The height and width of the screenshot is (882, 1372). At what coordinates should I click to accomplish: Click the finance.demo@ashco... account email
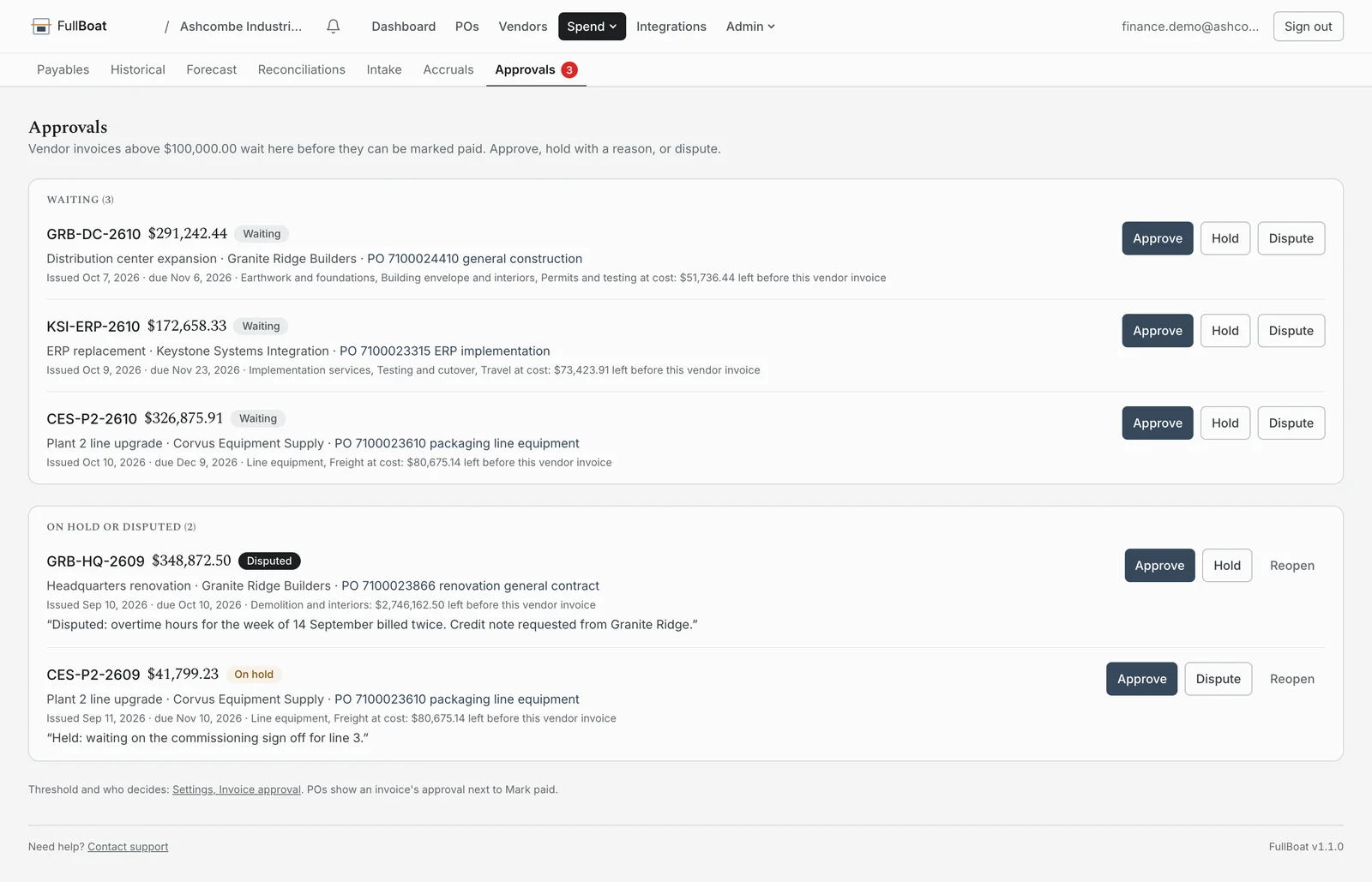[x=1190, y=27]
